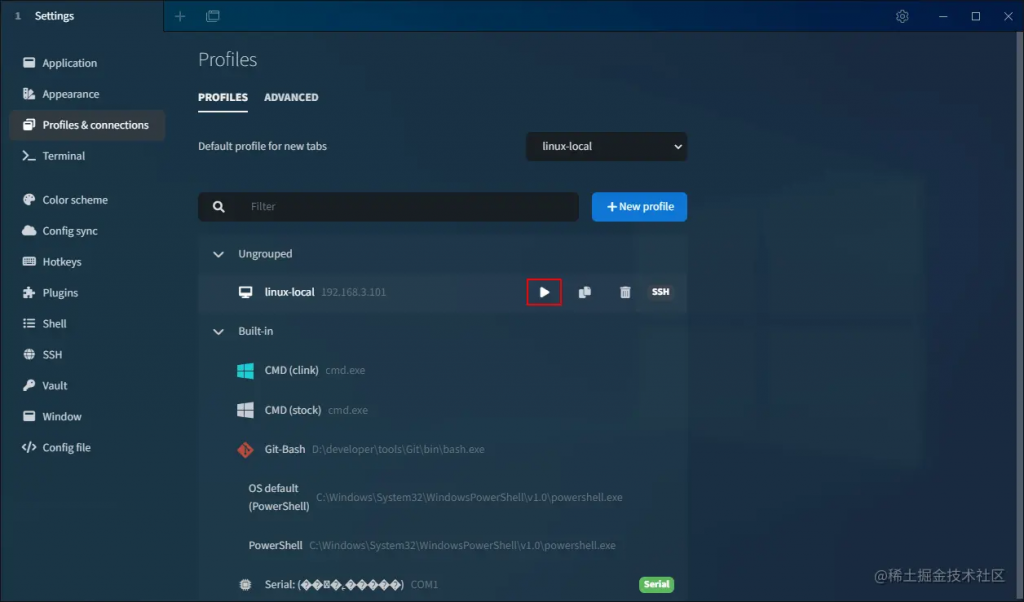Viewport: 1024px width, 602px height.
Task: Select the CMD (stock) profile row
Action: (x=443, y=410)
